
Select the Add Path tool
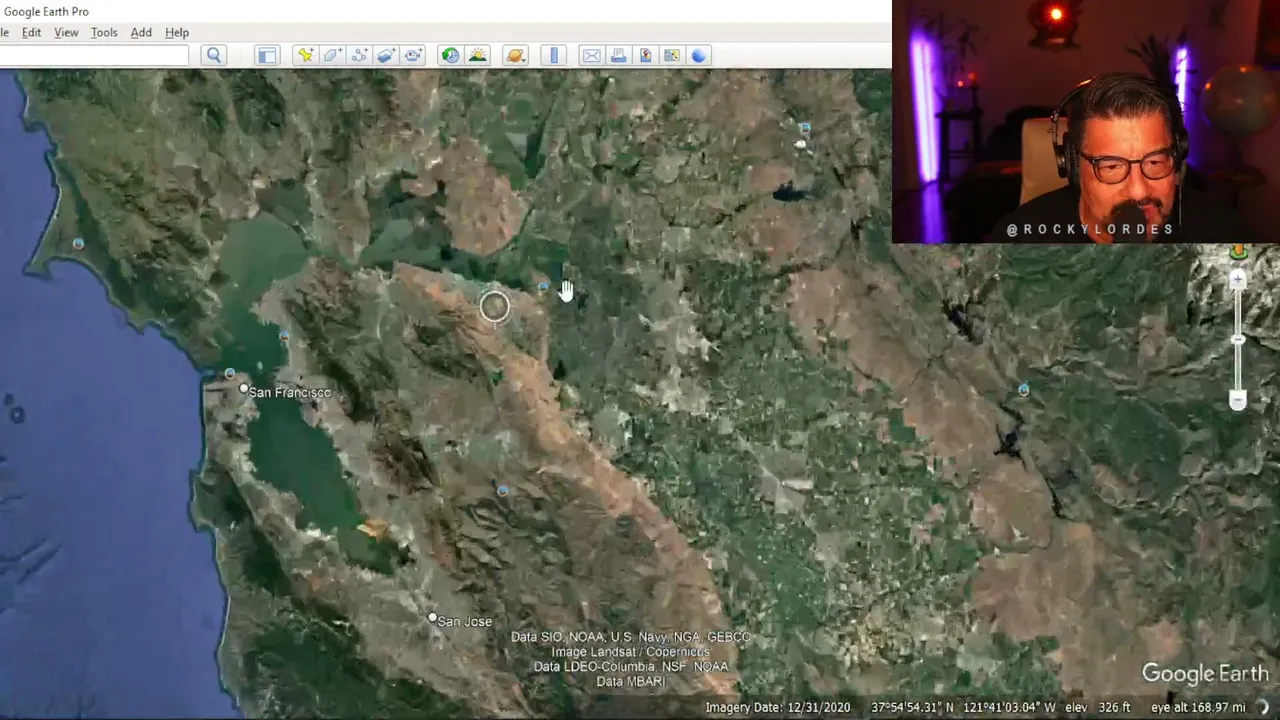[x=359, y=56]
